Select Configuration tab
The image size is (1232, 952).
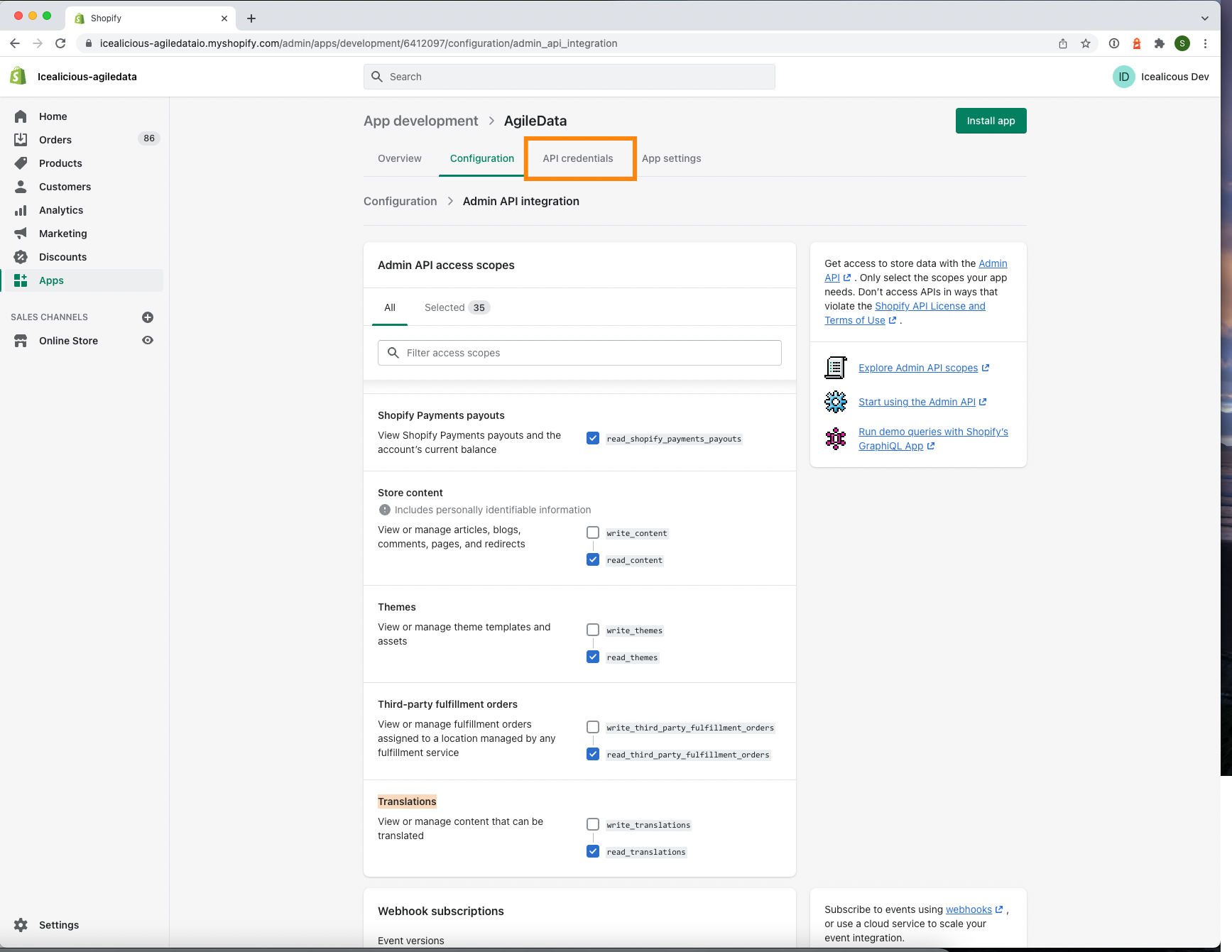tap(482, 158)
